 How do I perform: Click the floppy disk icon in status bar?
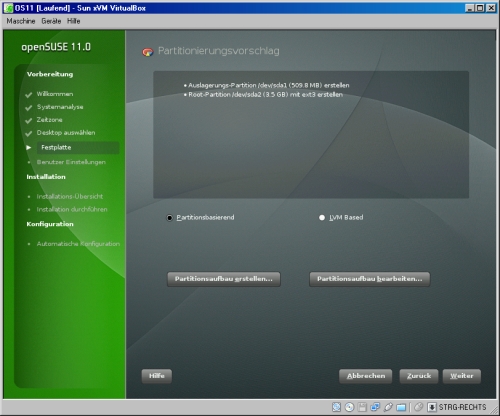(x=362, y=407)
